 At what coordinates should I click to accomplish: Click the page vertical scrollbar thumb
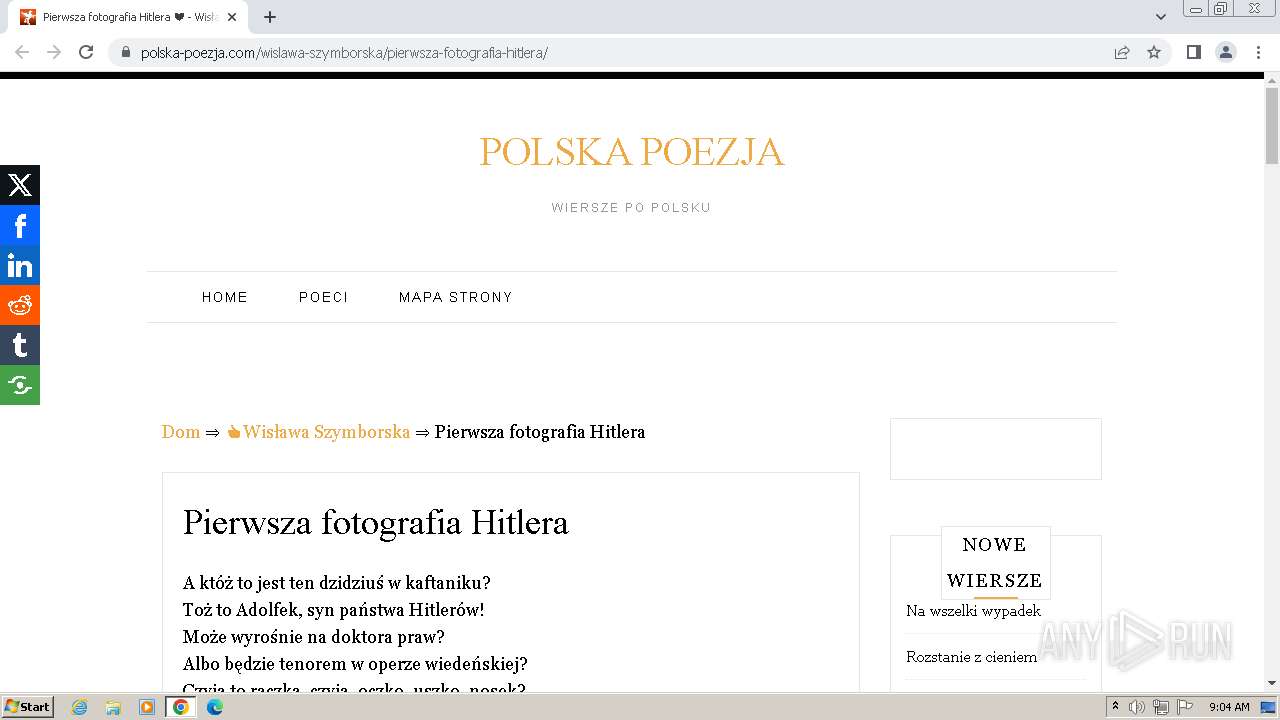(x=1272, y=126)
